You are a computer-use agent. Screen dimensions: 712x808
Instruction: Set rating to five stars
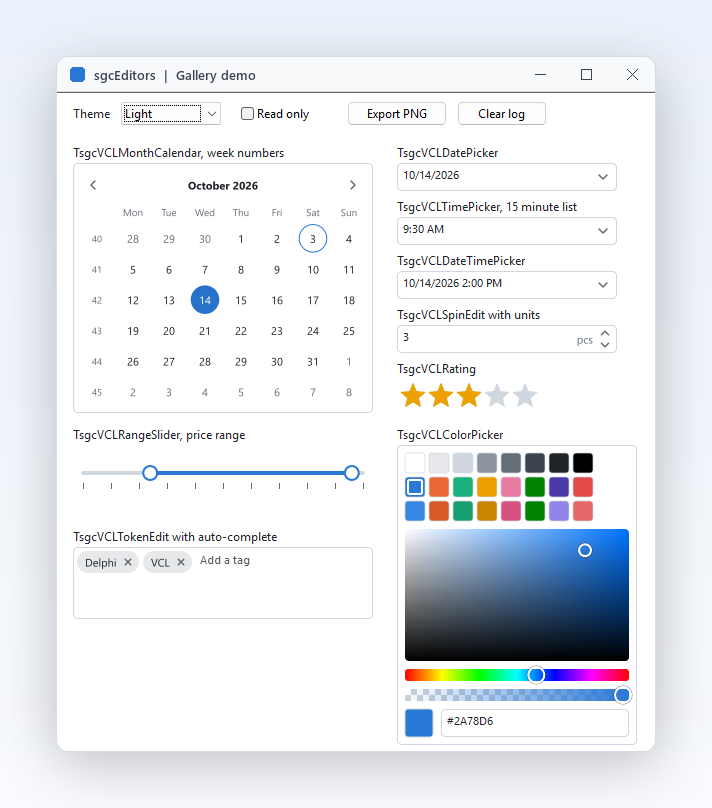[x=525, y=396]
